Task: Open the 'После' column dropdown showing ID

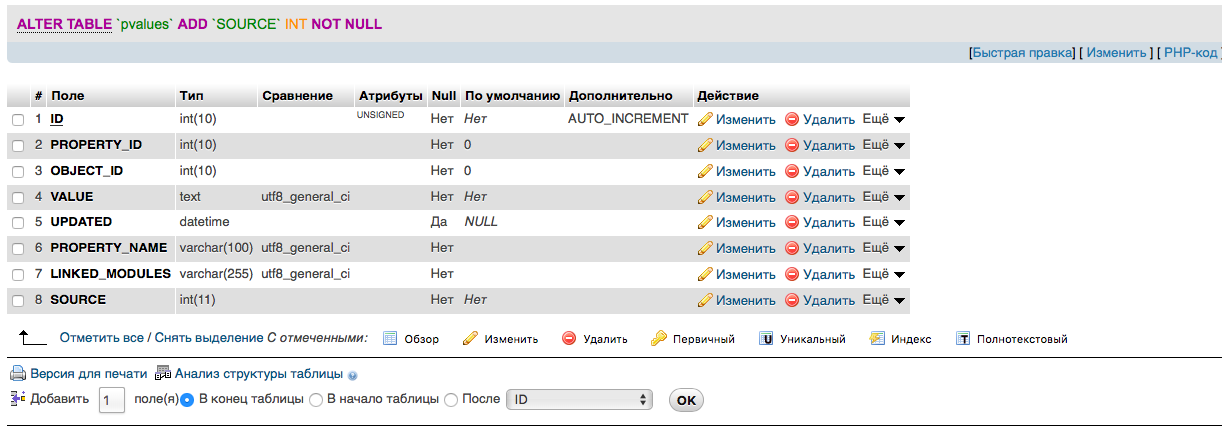Action: [579, 400]
